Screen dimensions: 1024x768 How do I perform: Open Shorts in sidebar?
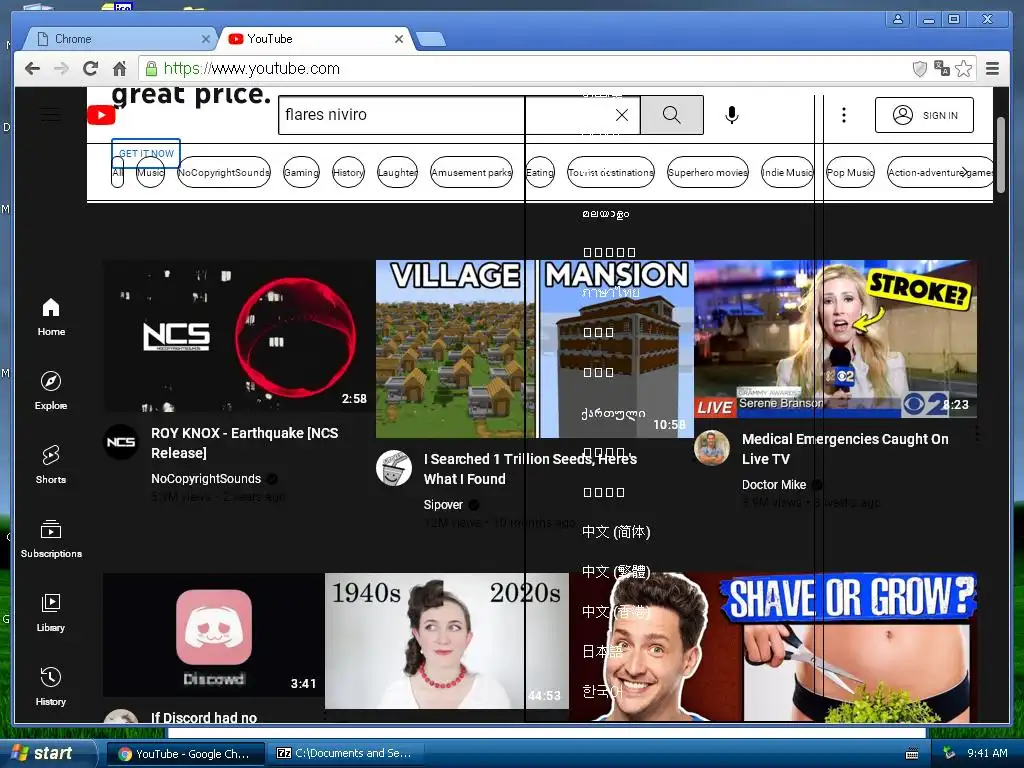pos(51,465)
